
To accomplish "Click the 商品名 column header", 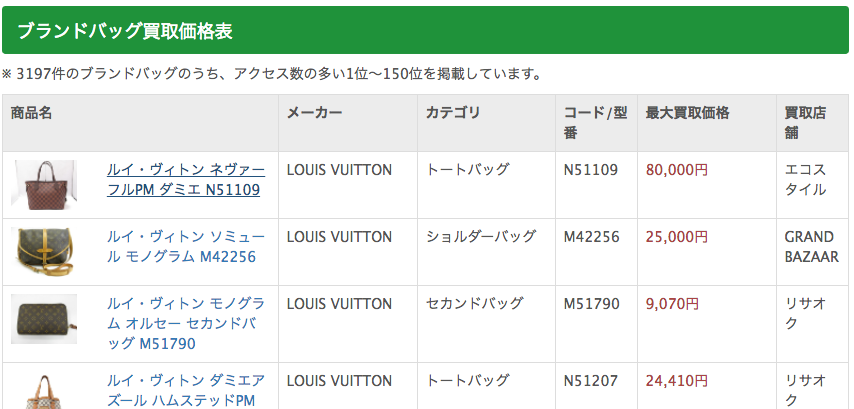I will pos(31,113).
